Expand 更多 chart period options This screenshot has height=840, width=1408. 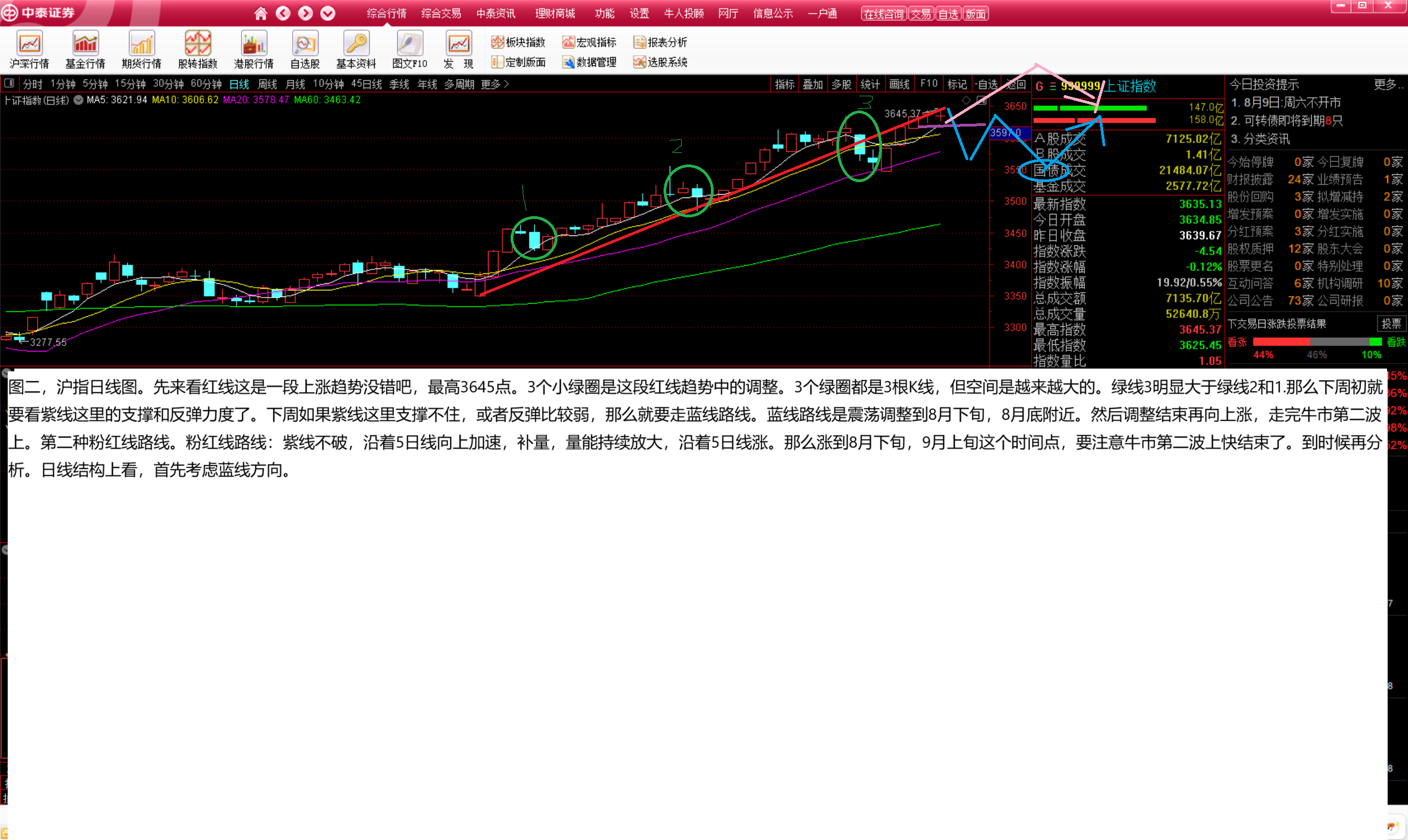pyautogui.click(x=494, y=84)
